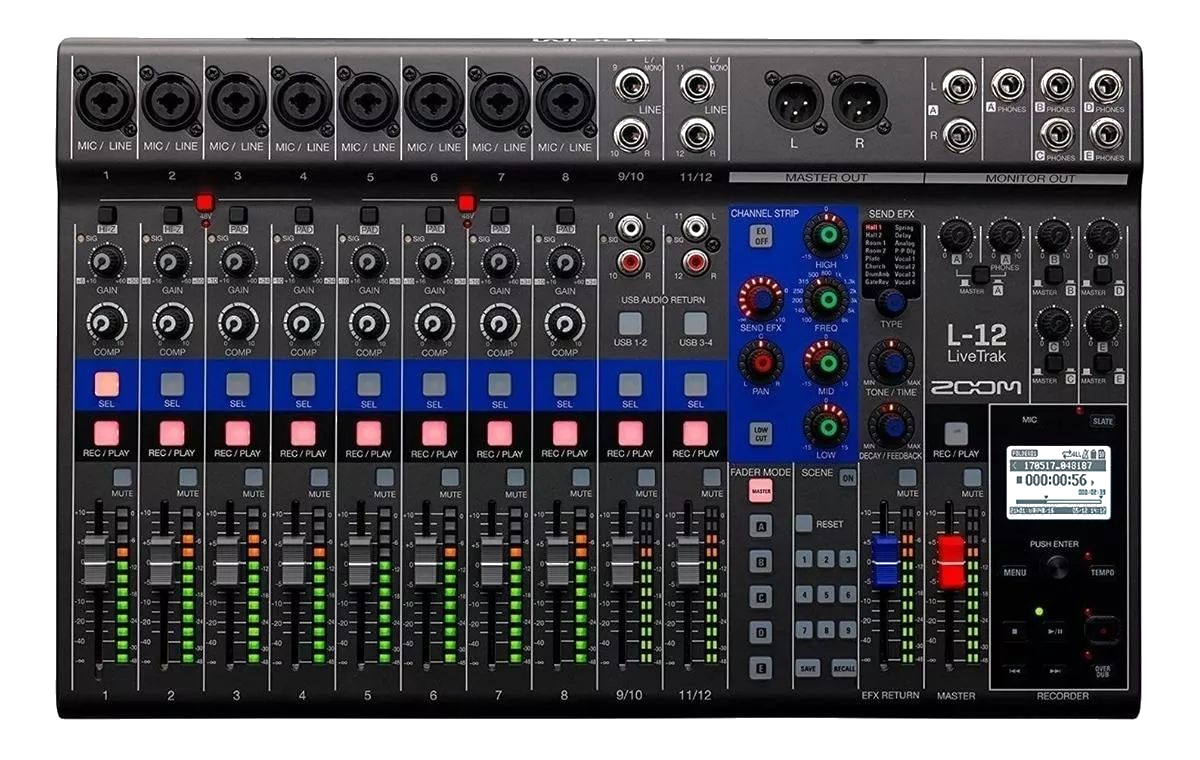The width and height of the screenshot is (1200, 760).
Task: Turn the effect TYPE selector knob
Action: click(x=892, y=303)
